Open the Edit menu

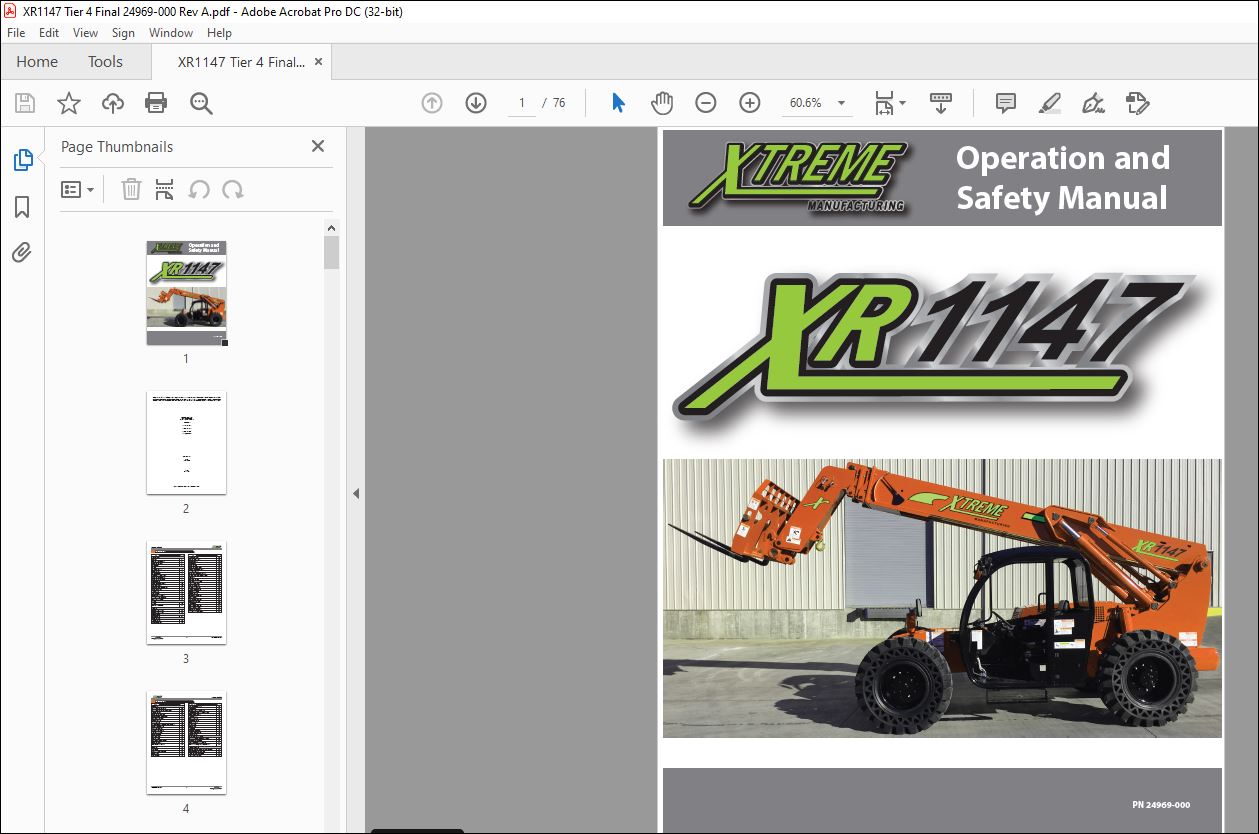coord(49,33)
